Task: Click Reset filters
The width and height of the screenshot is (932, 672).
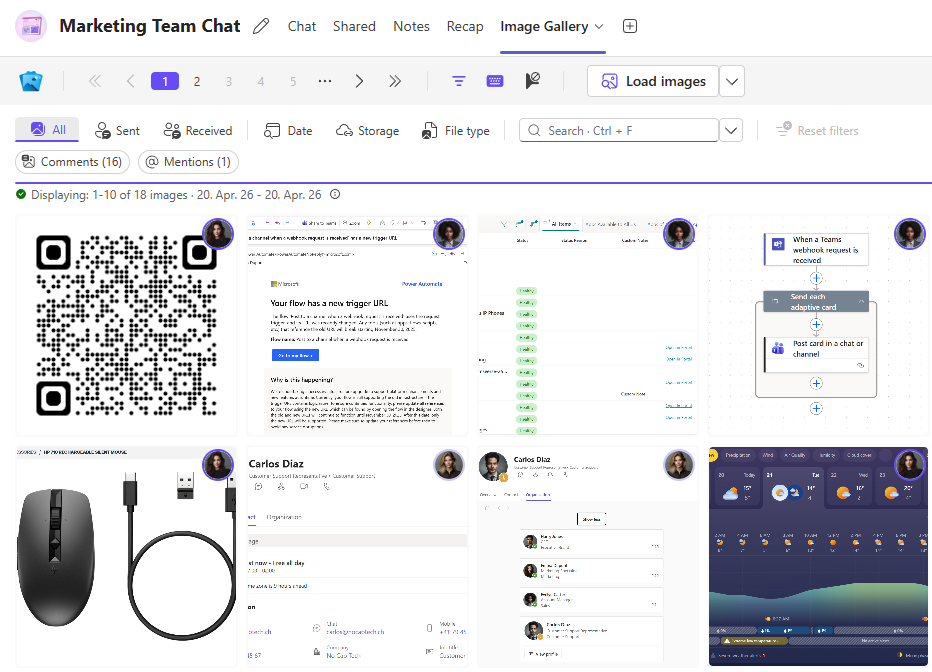Action: (x=817, y=131)
